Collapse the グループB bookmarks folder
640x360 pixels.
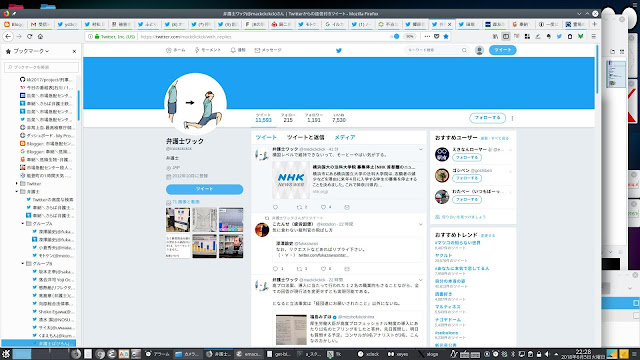[x=23, y=264]
